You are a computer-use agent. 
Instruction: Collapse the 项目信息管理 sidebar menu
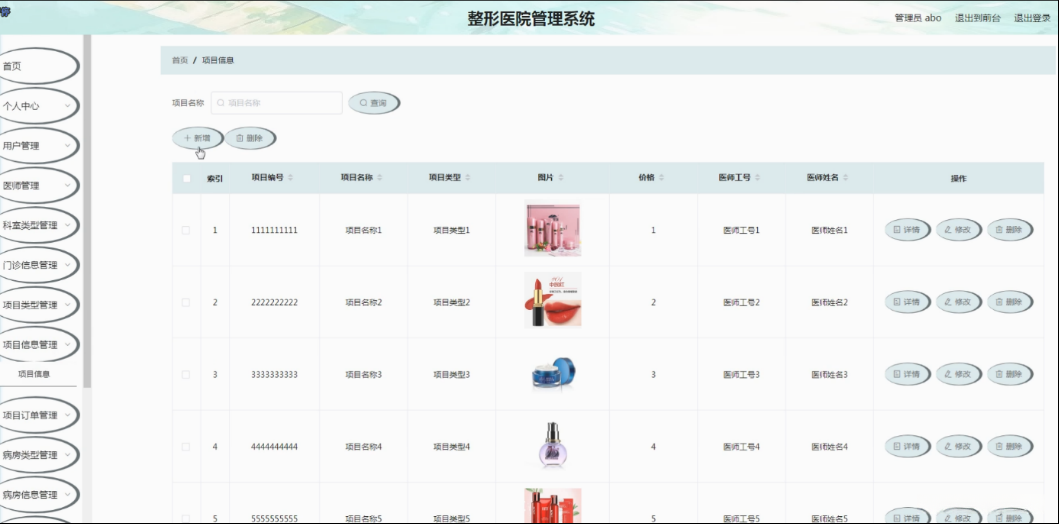click(x=37, y=345)
